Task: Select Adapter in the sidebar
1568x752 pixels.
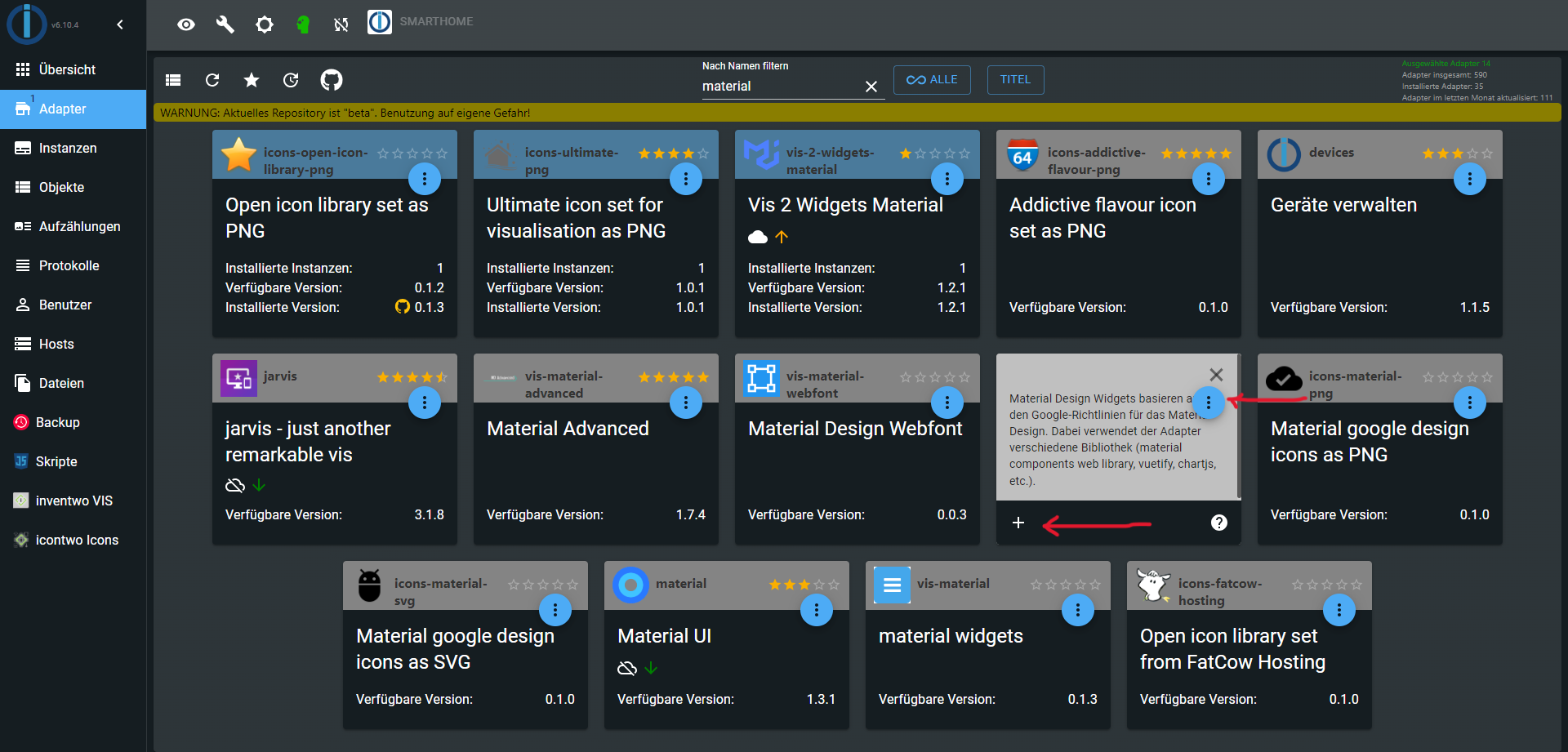Action: (73, 109)
